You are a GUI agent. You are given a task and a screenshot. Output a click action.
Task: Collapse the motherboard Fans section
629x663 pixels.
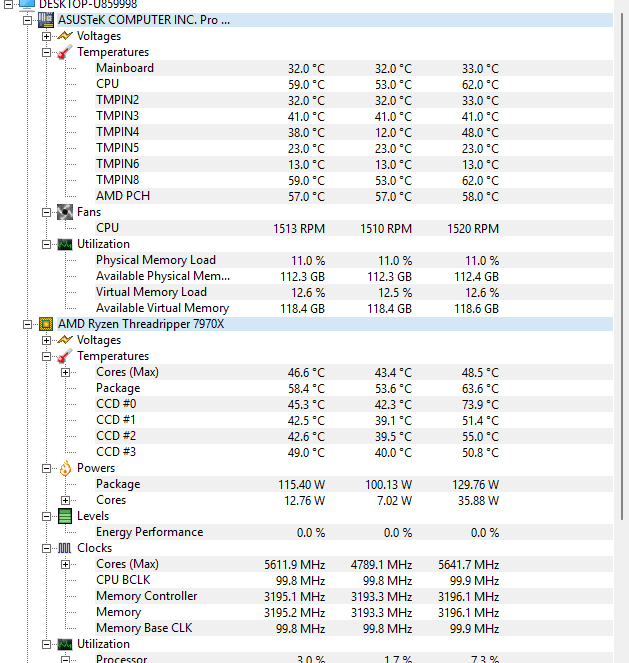point(47,212)
